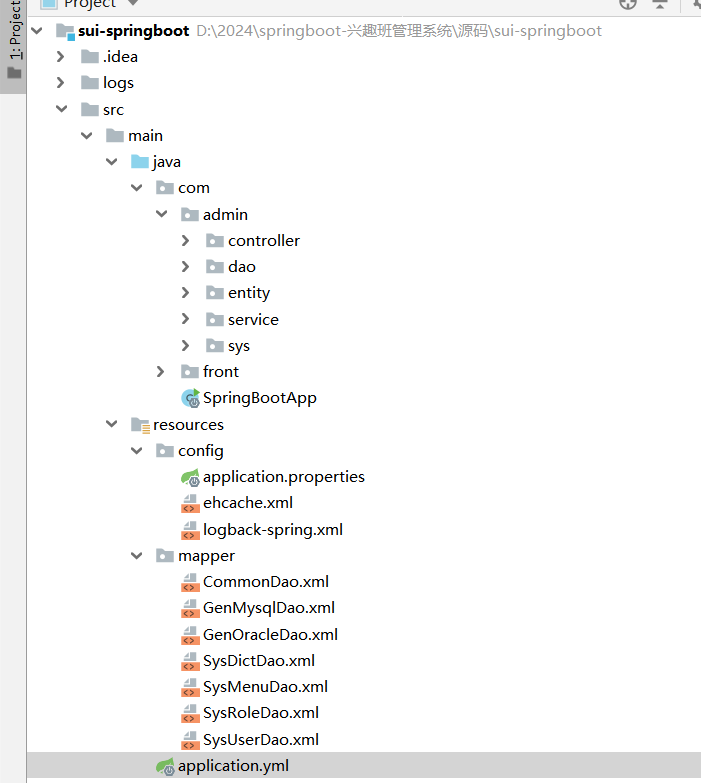The image size is (701, 783).
Task: Expand the controller package
Action: [186, 241]
